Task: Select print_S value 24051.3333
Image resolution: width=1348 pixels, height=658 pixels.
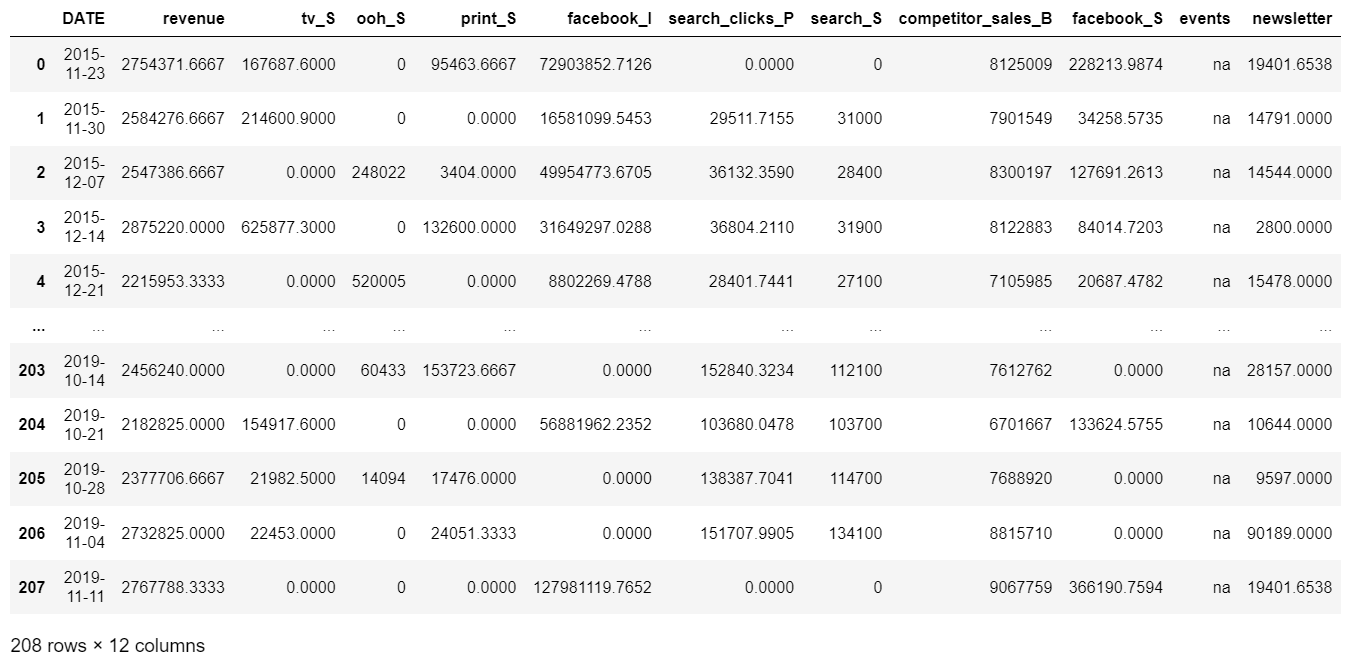Action: click(x=474, y=533)
